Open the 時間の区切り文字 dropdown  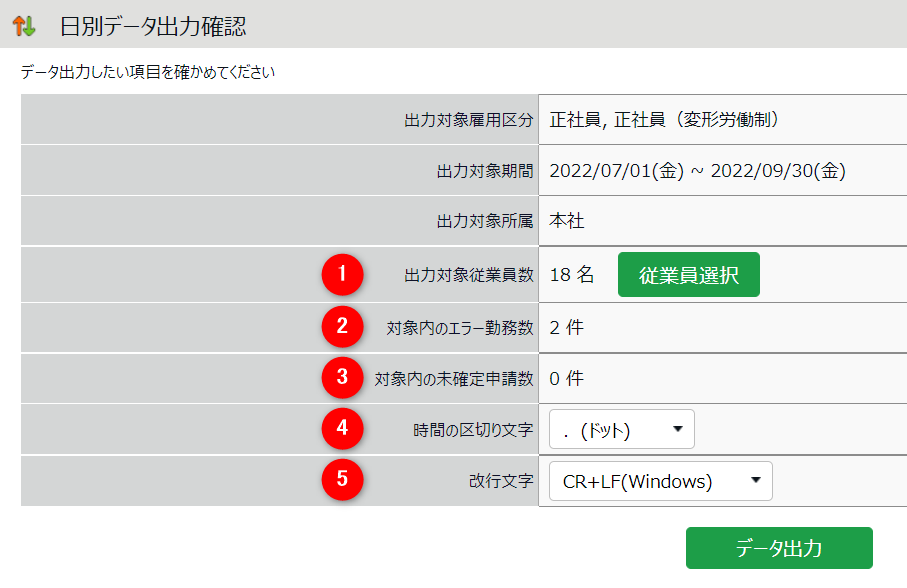[x=621, y=430]
